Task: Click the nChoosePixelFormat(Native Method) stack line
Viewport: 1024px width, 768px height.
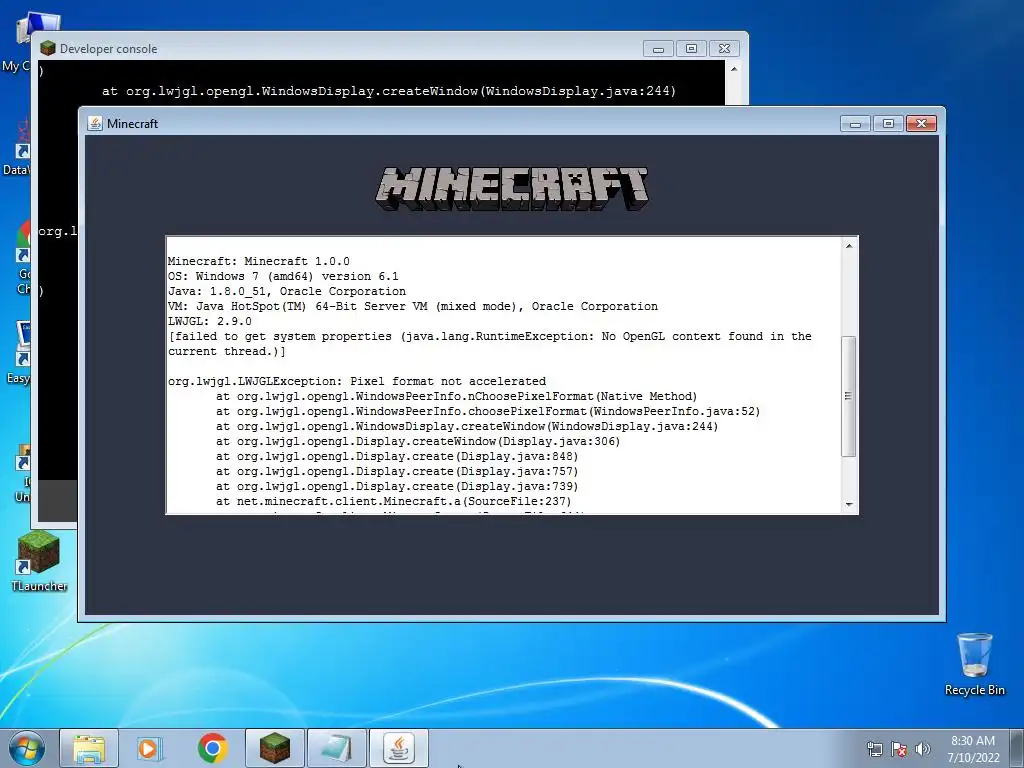Action: click(456, 396)
